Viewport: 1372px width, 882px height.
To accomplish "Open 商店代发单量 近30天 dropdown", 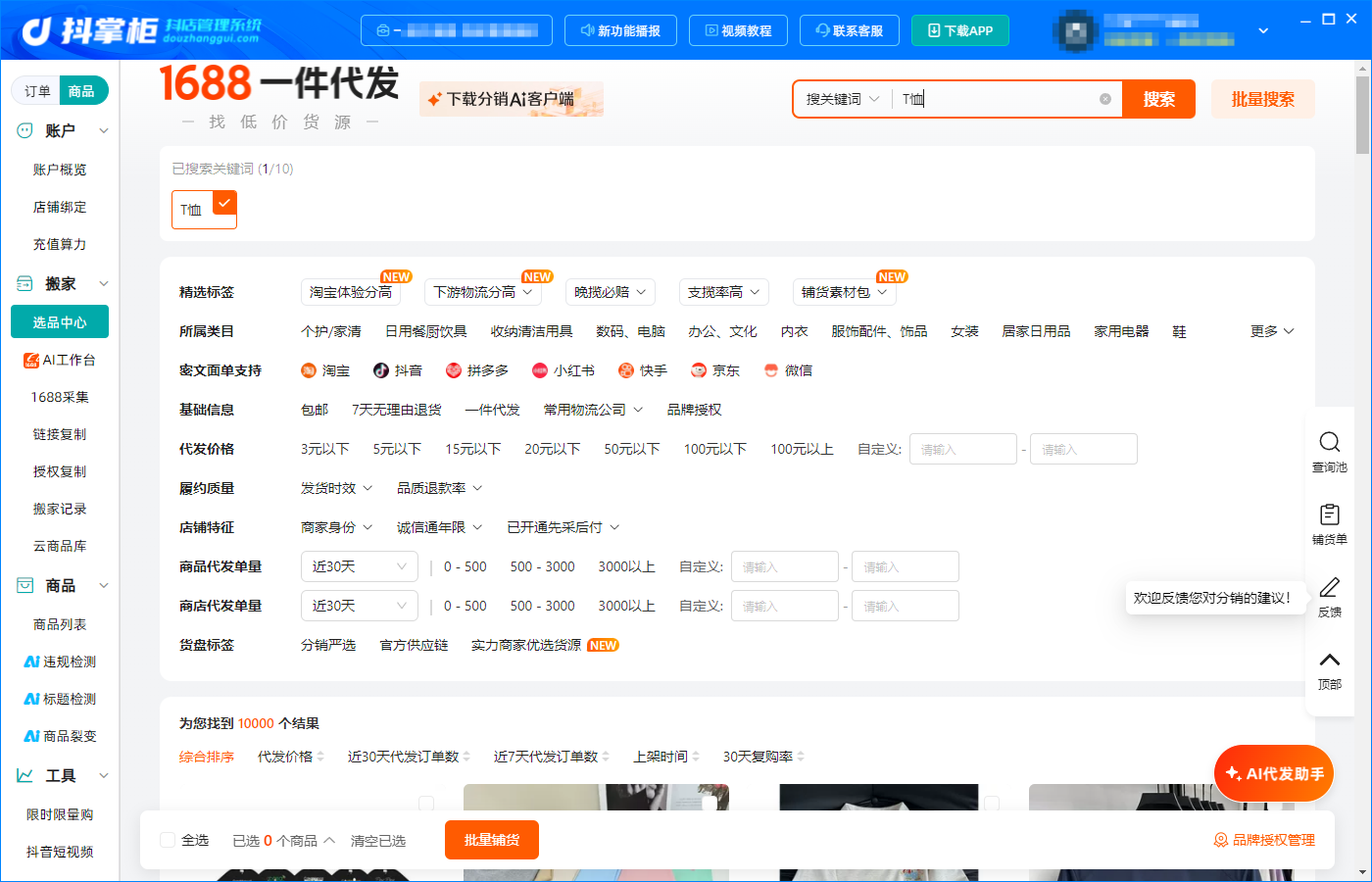I will pyautogui.click(x=359, y=606).
